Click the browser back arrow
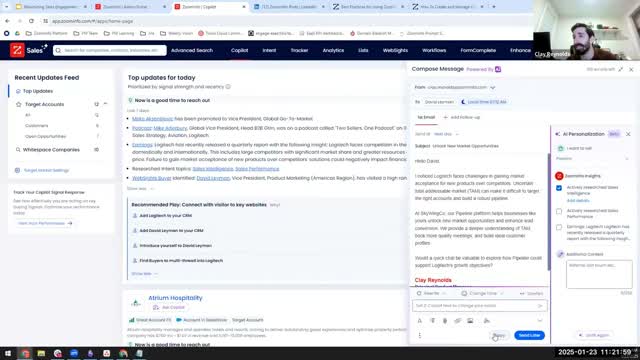 tap(7, 21)
